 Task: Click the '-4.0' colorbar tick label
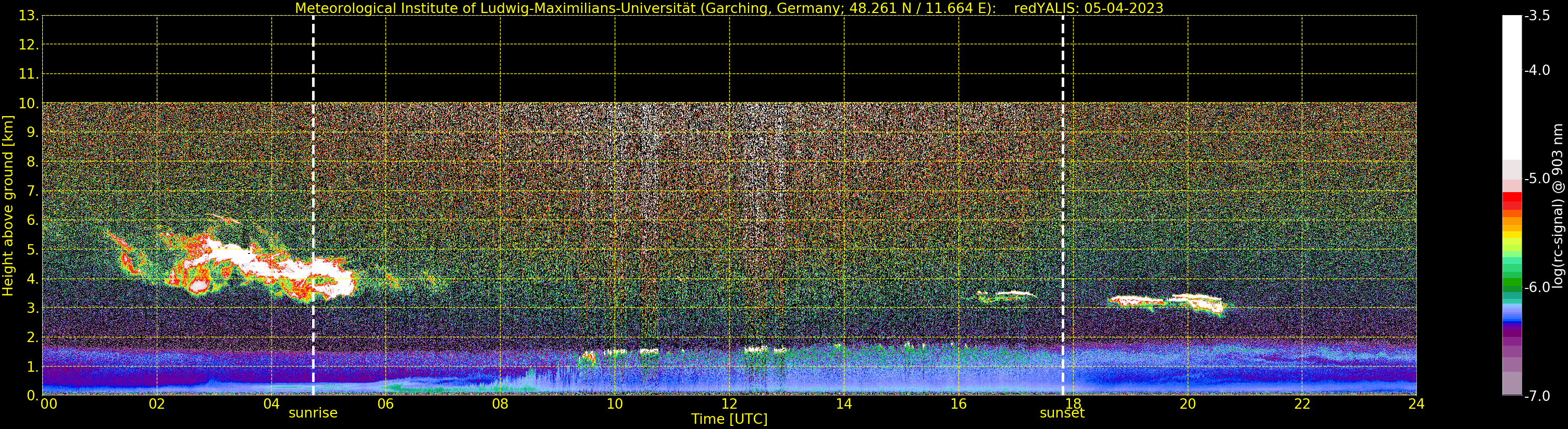tap(1538, 71)
